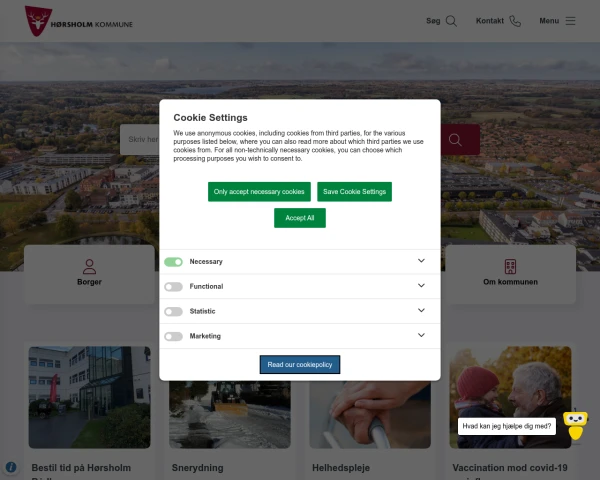
Task: Open Read our cookiepolicy link
Action: click(300, 364)
